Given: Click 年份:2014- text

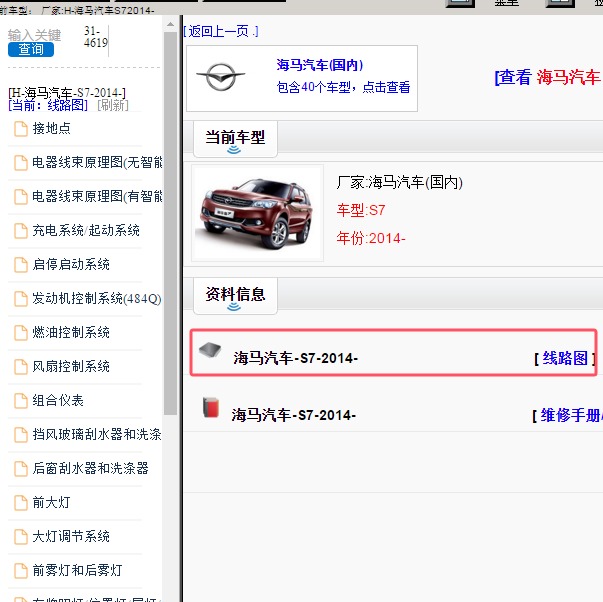Looking at the screenshot, I should click(x=371, y=238).
